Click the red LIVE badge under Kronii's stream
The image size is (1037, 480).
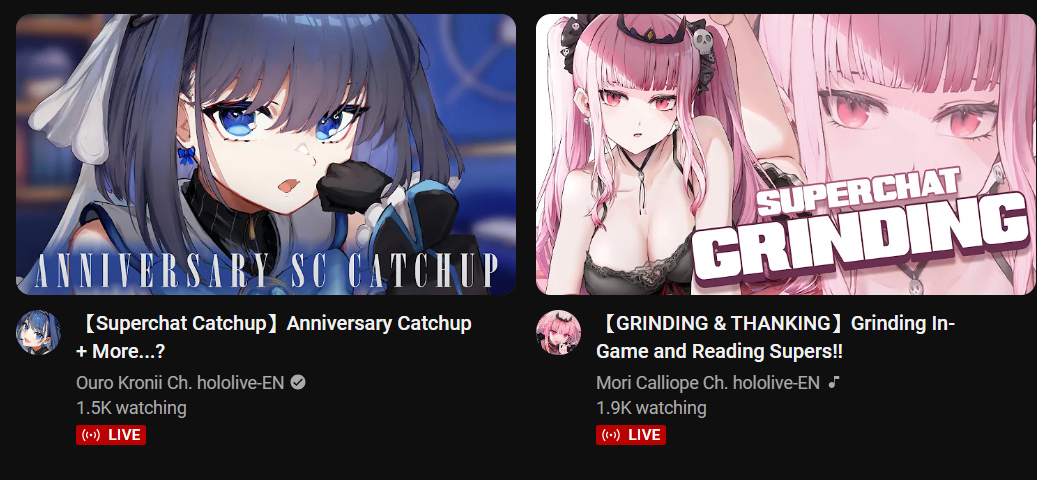pyautogui.click(x=111, y=435)
